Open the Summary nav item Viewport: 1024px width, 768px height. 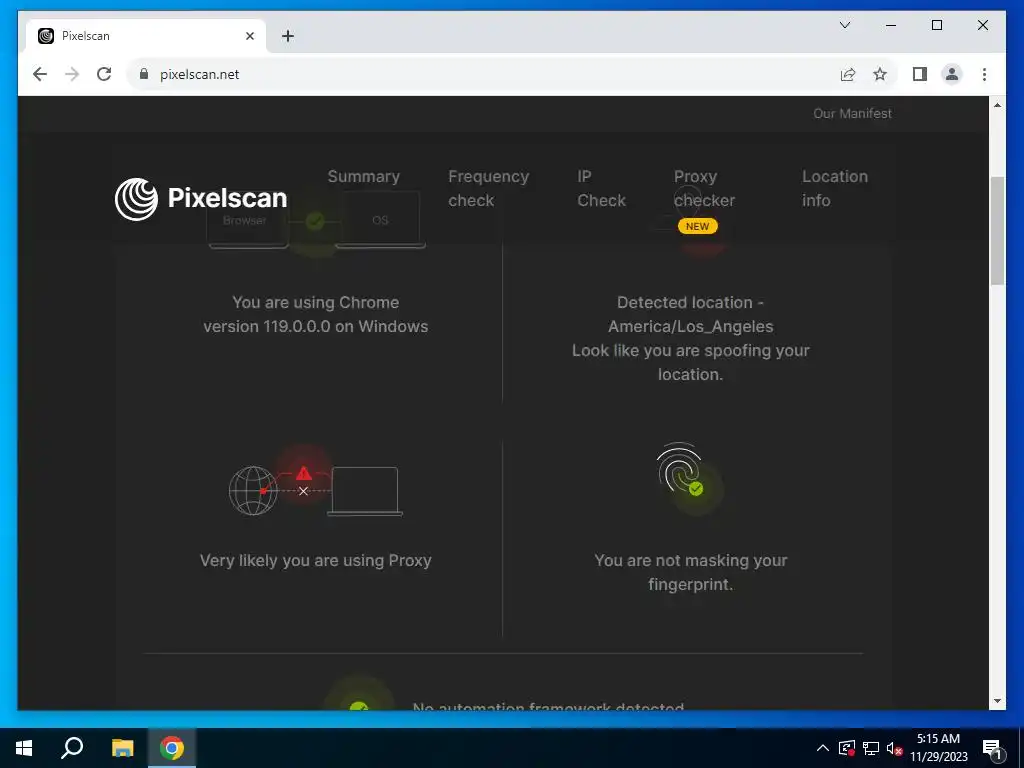pos(364,176)
